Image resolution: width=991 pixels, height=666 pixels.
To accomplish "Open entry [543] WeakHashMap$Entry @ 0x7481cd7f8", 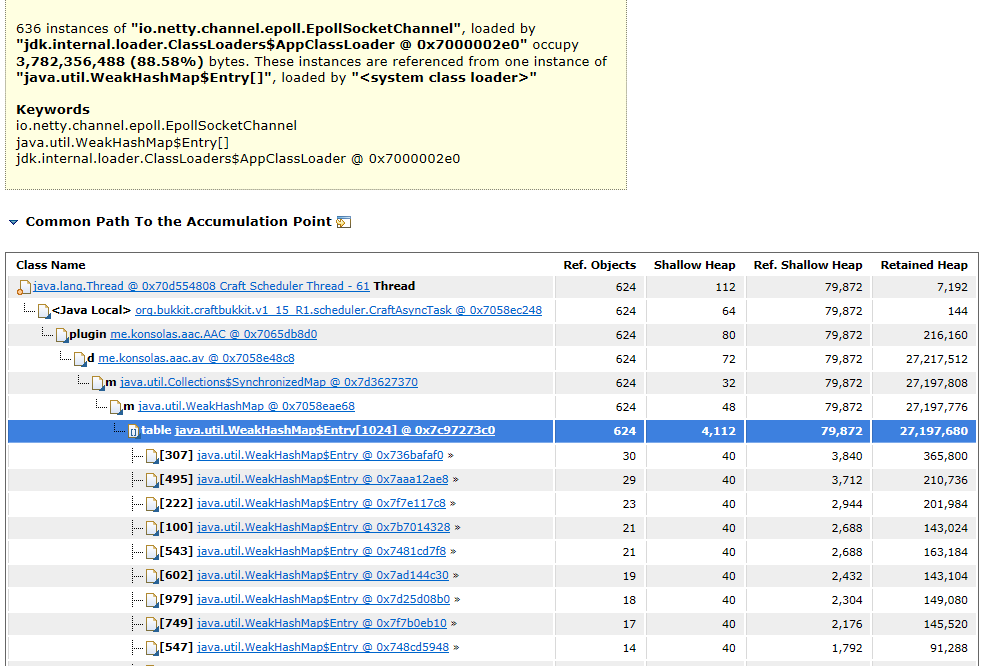I will [321, 551].
